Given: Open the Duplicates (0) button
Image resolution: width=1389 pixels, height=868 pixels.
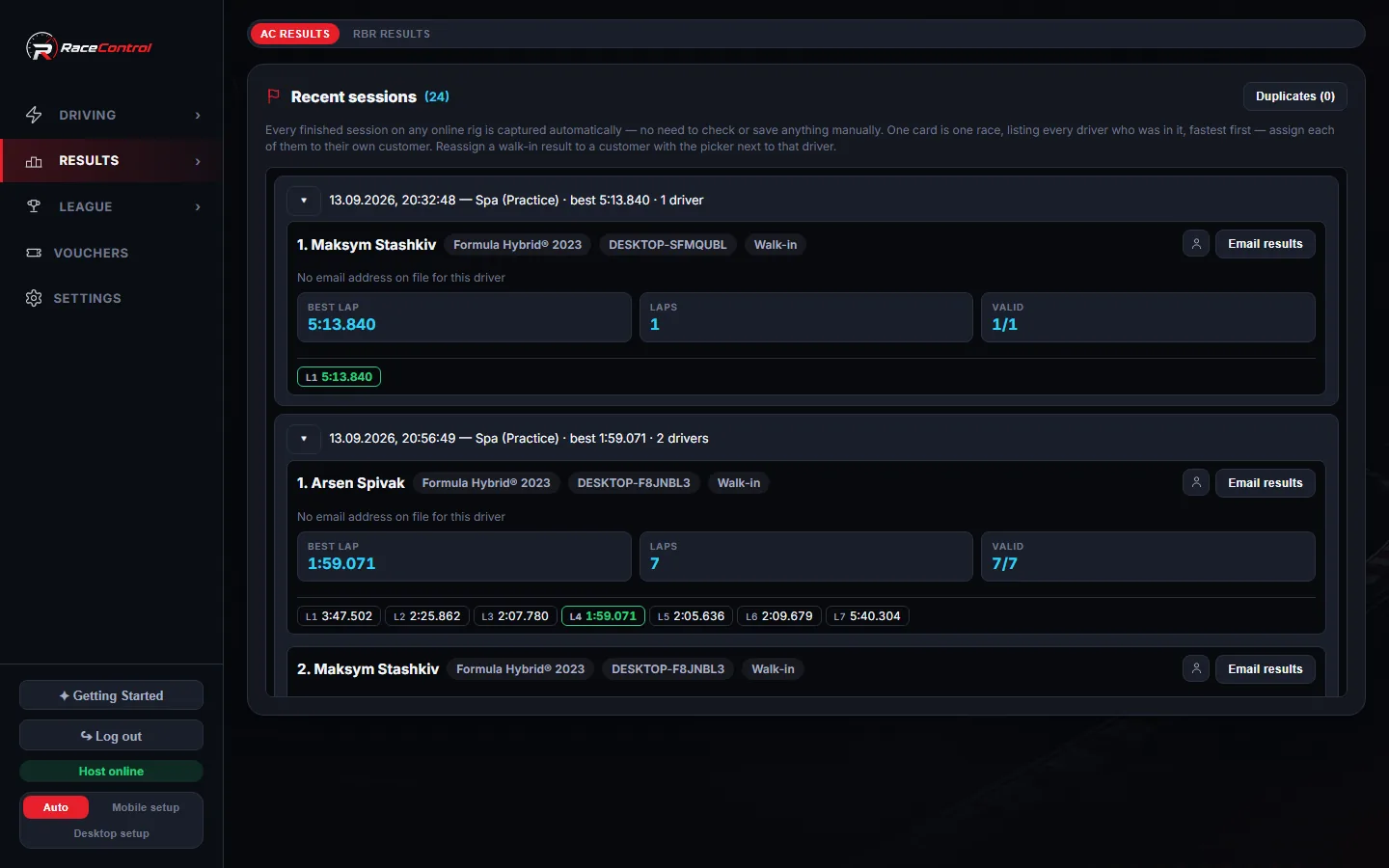Looking at the screenshot, I should (x=1295, y=96).
